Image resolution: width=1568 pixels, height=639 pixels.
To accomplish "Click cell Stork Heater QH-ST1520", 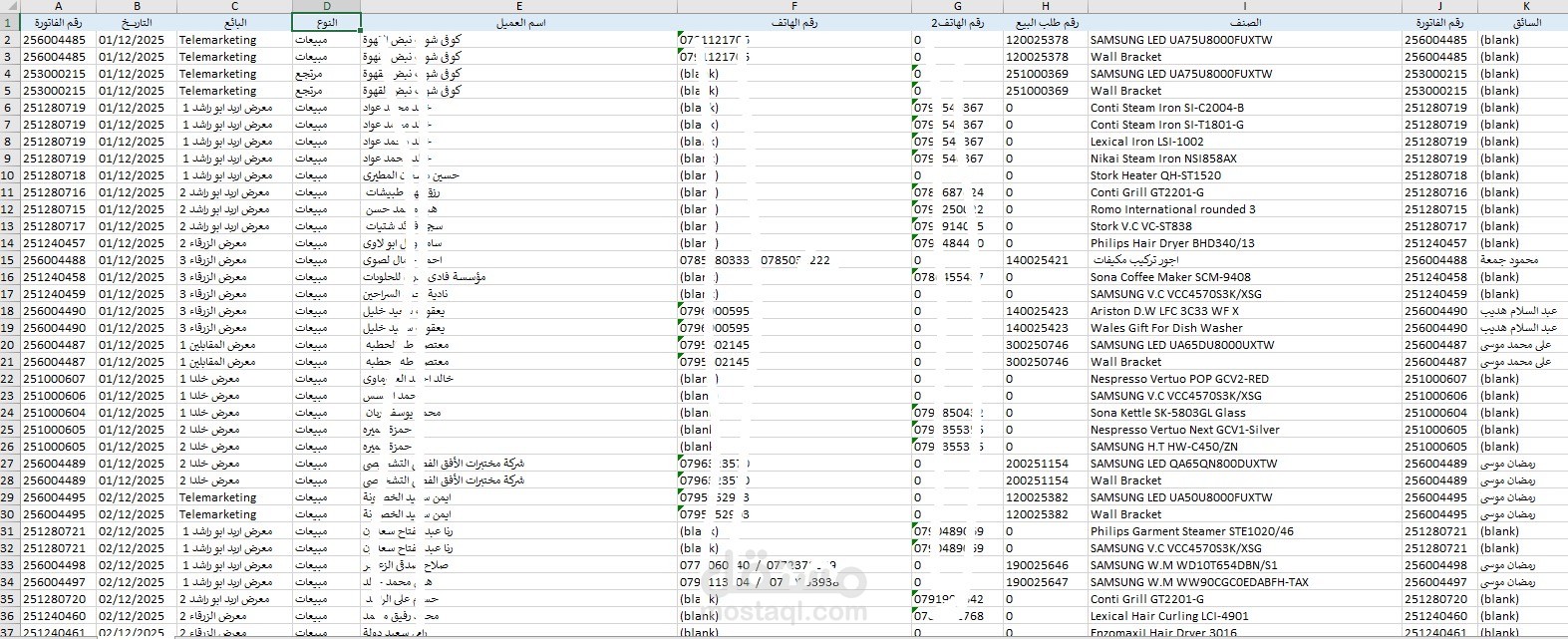I will pos(1245,175).
